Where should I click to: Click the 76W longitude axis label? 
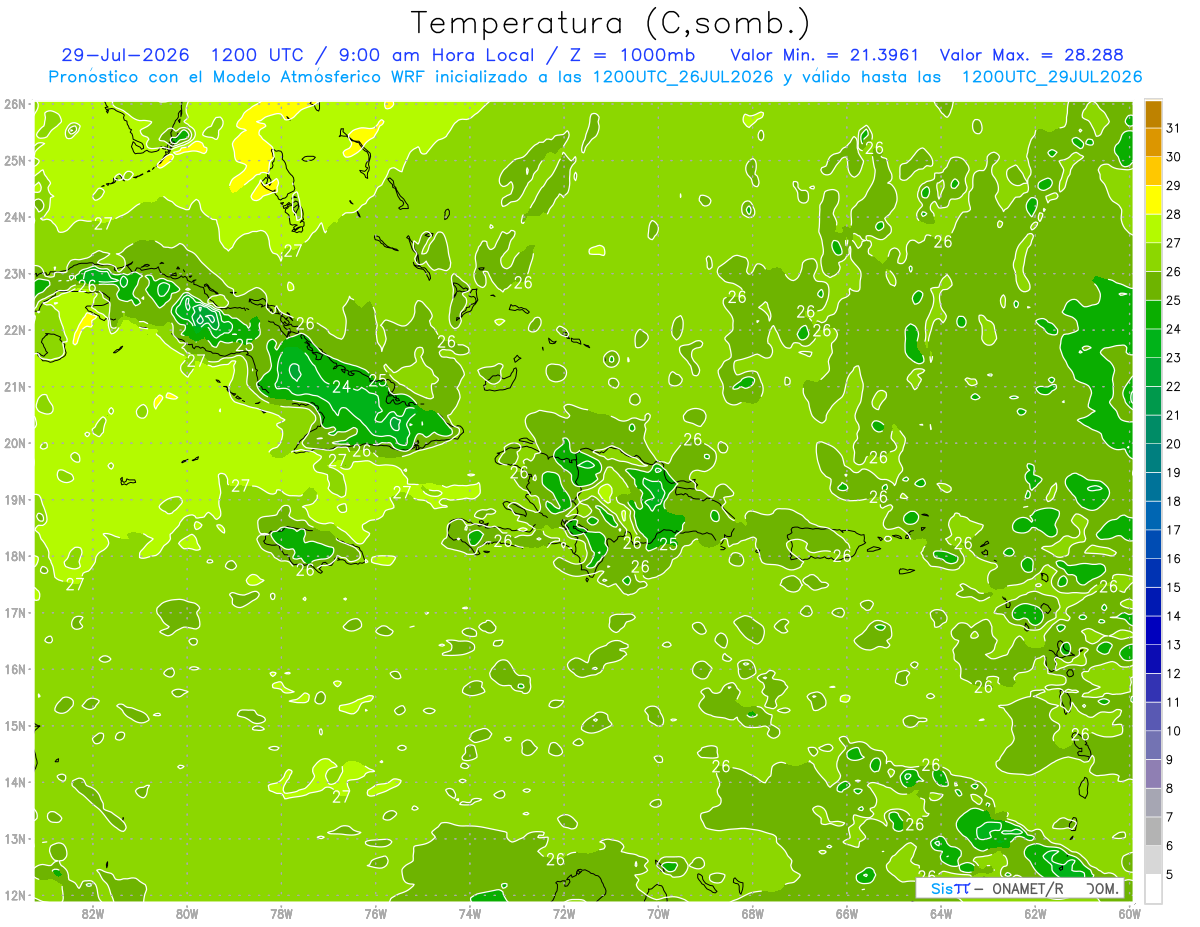(x=375, y=912)
